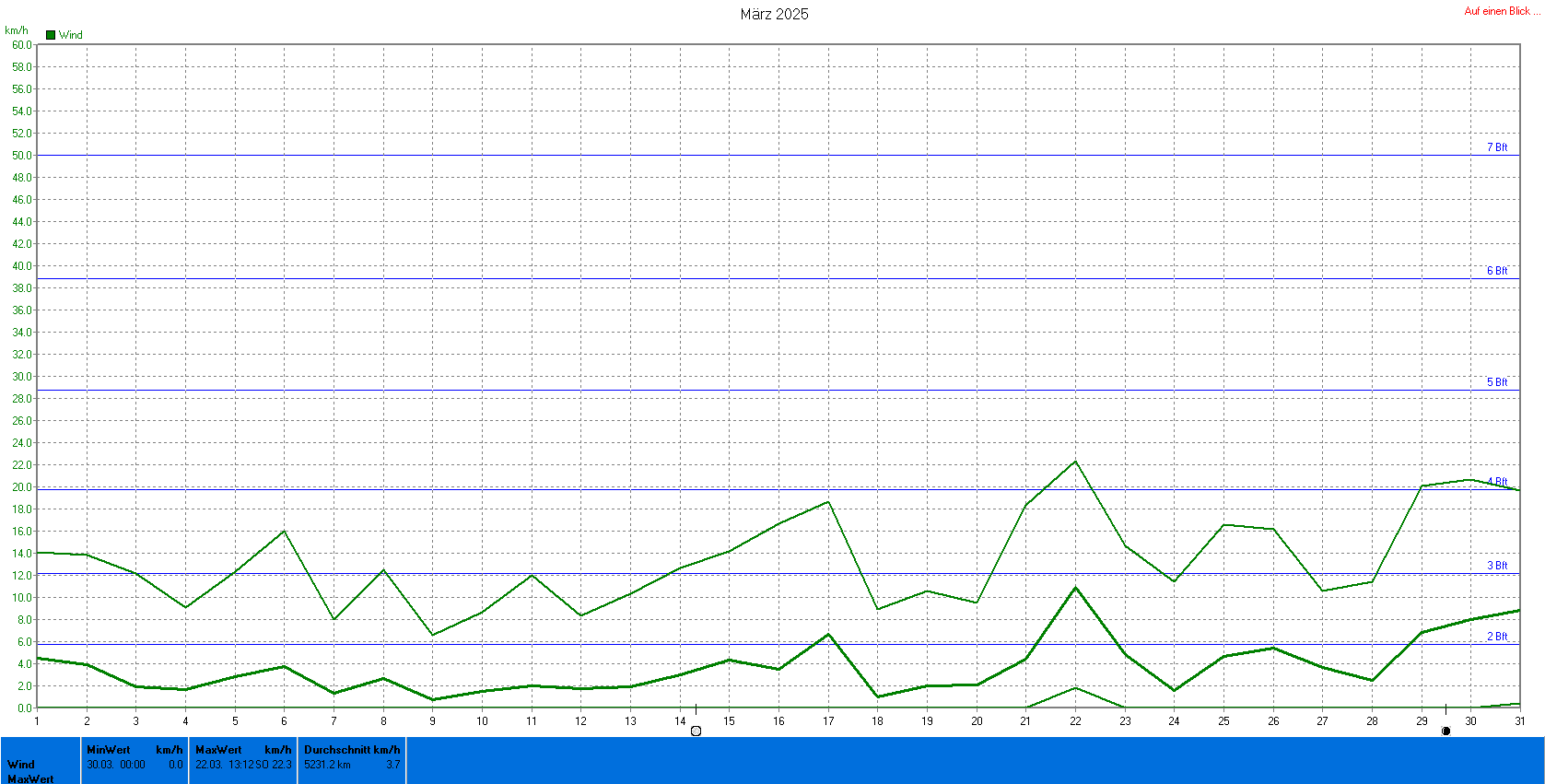Viewport: 1545px width, 784px height.
Task: Click the 'MinWert' column header
Action: (x=109, y=750)
